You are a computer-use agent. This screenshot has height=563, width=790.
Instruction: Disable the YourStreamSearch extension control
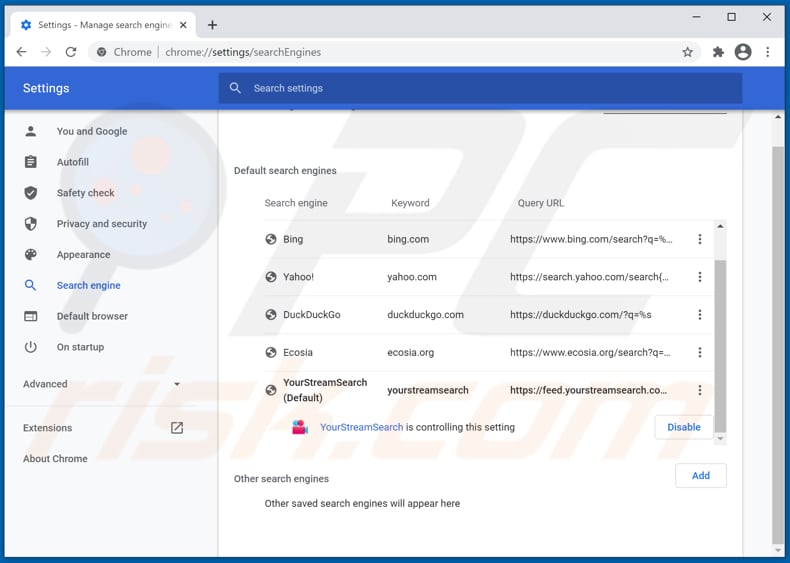pyautogui.click(x=684, y=427)
